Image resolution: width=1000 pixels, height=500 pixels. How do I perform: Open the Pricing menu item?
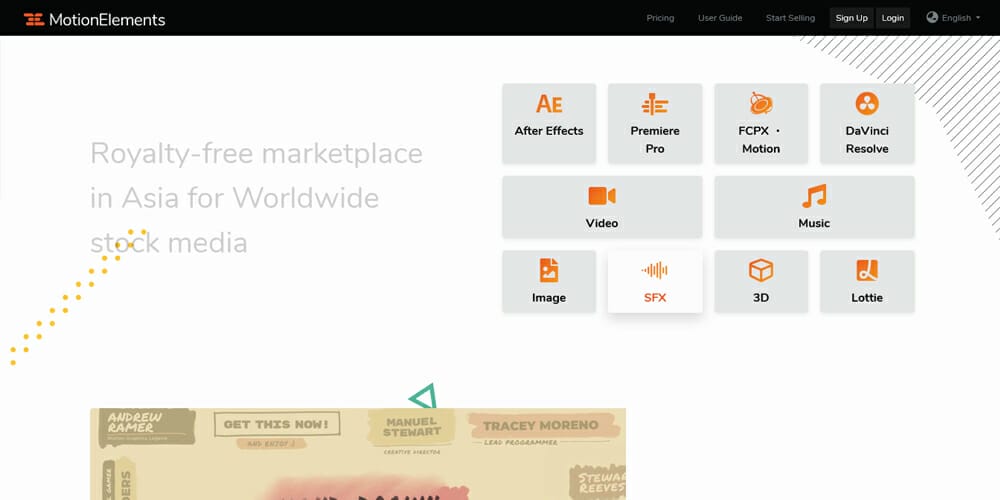(x=660, y=18)
